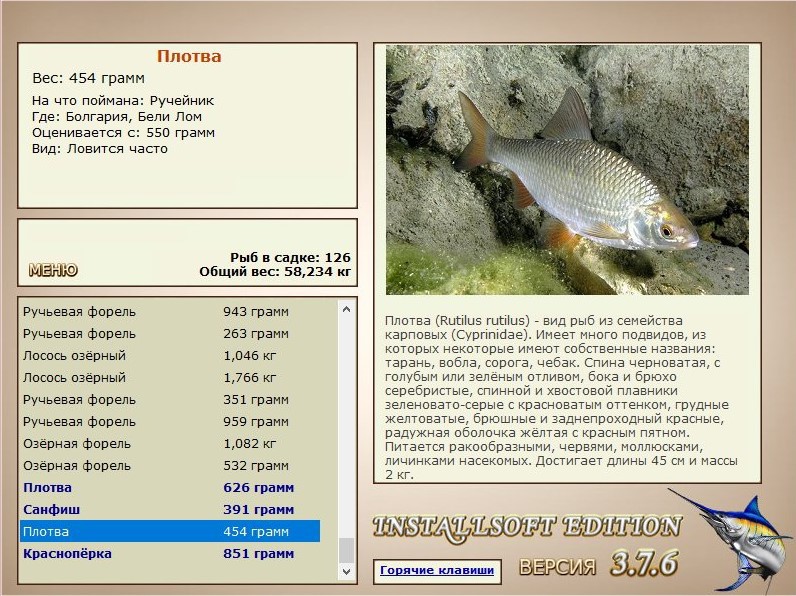Open the МЕНЮ button

[53, 270]
